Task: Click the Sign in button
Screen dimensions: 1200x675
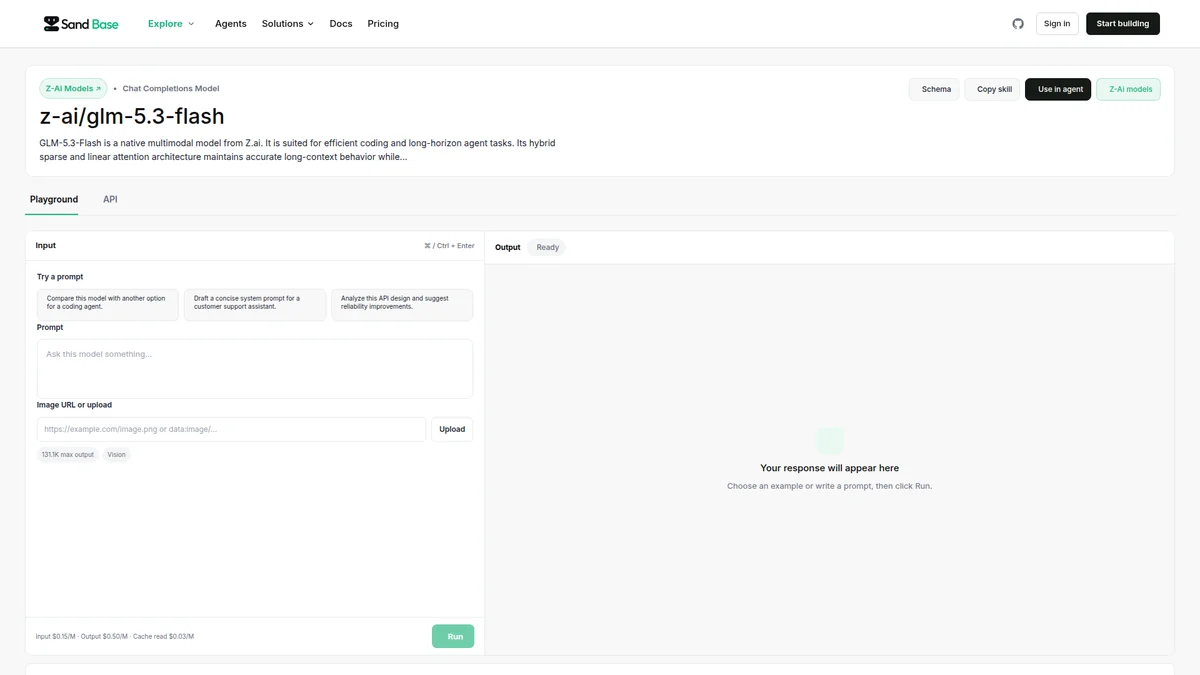Action: (x=1057, y=23)
